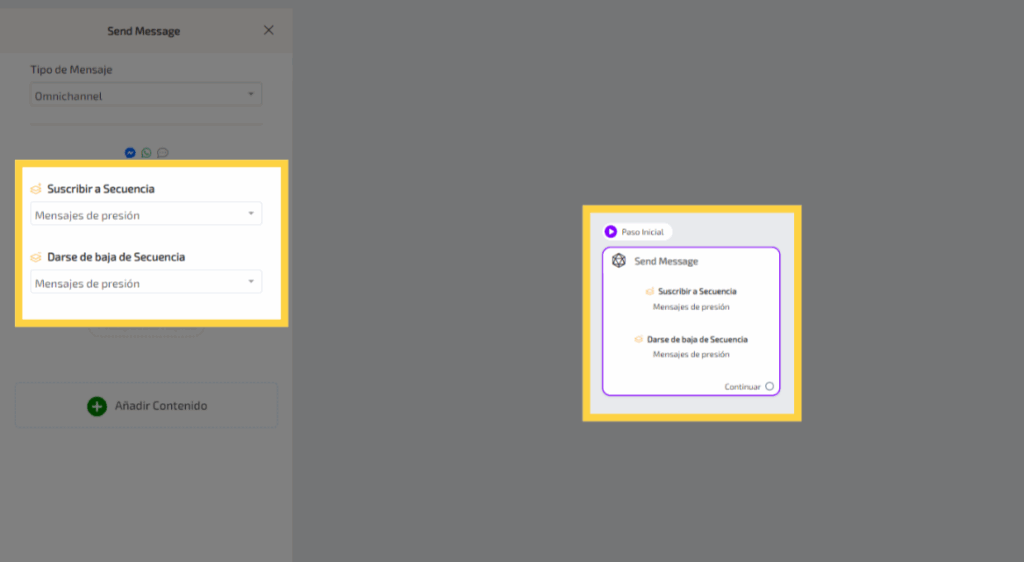This screenshot has height=562, width=1024.
Task: Select the Paso Inicial badge
Action: coord(637,231)
